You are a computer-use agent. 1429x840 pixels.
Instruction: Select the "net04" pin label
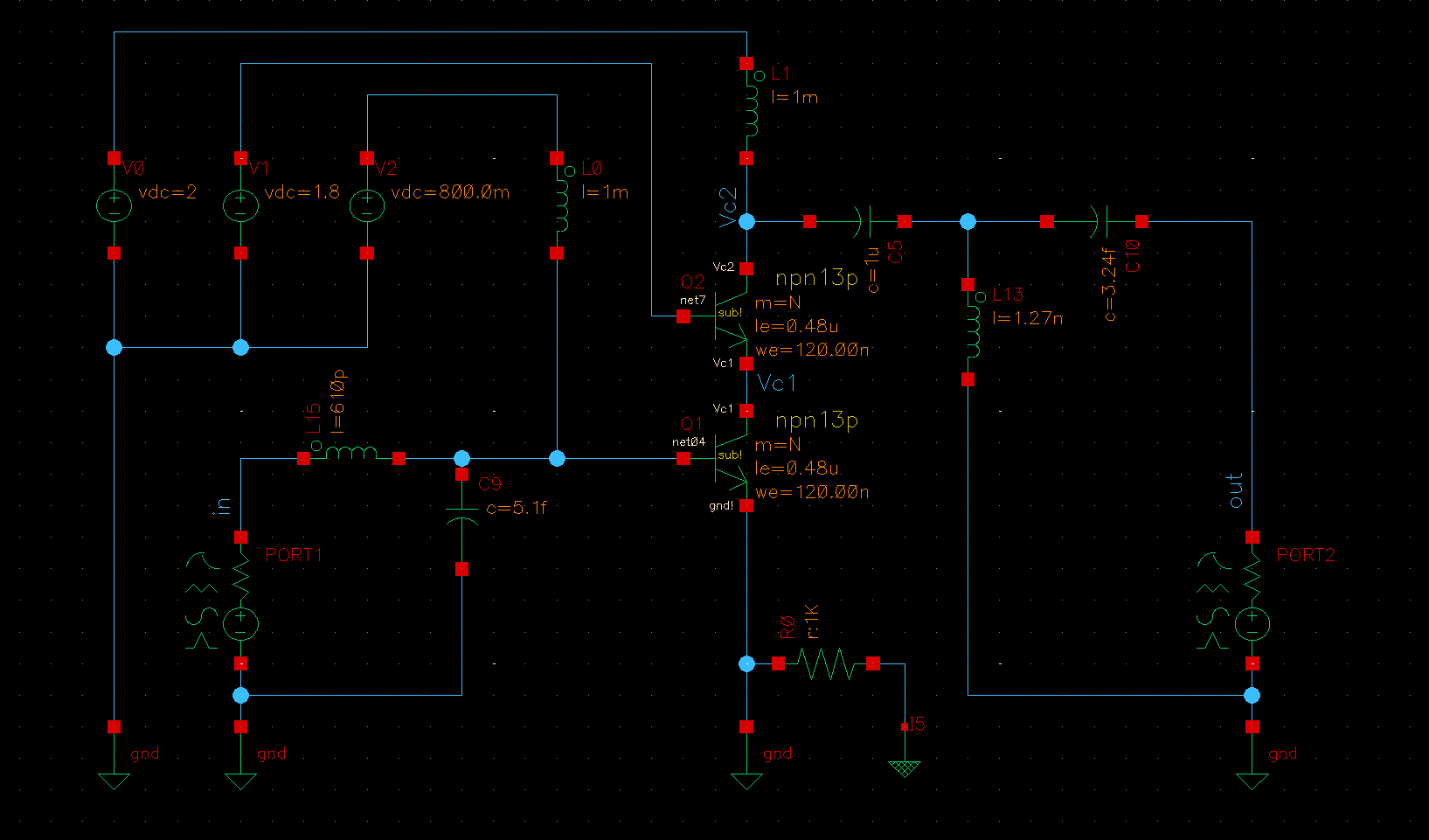pos(689,442)
